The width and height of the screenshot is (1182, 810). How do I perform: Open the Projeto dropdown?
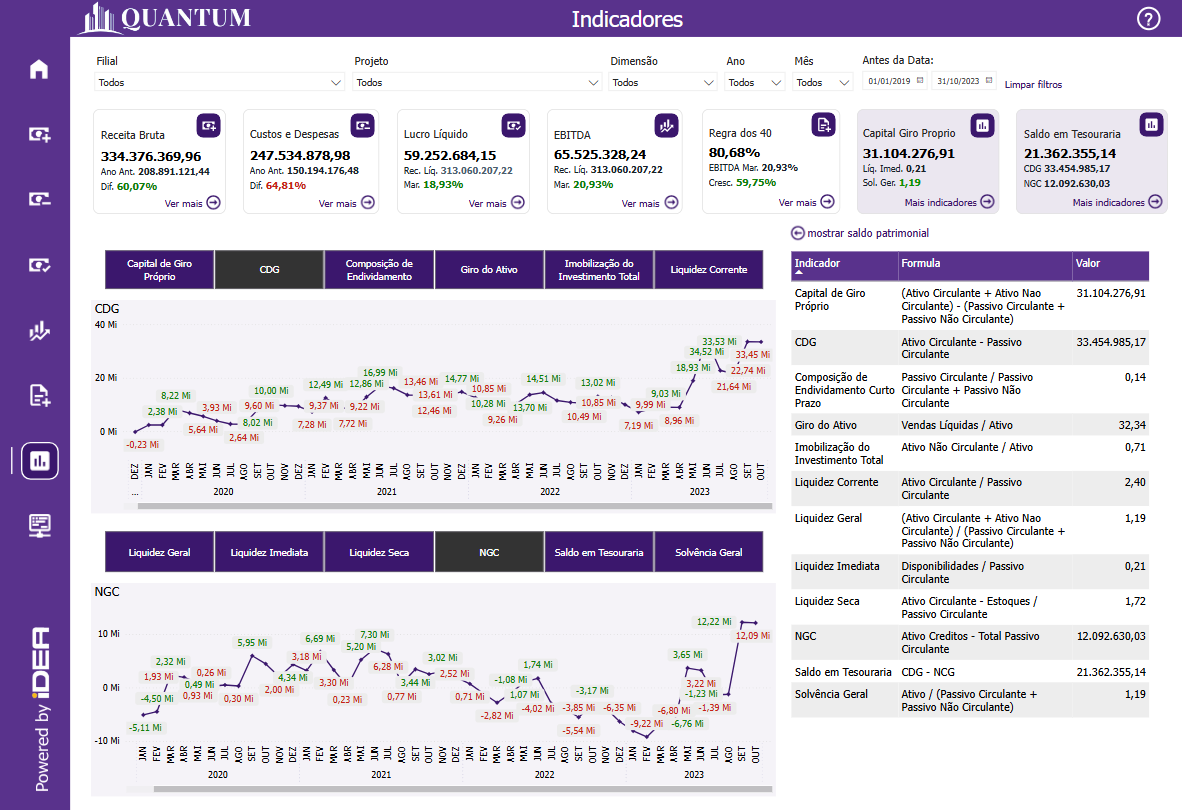(x=477, y=83)
